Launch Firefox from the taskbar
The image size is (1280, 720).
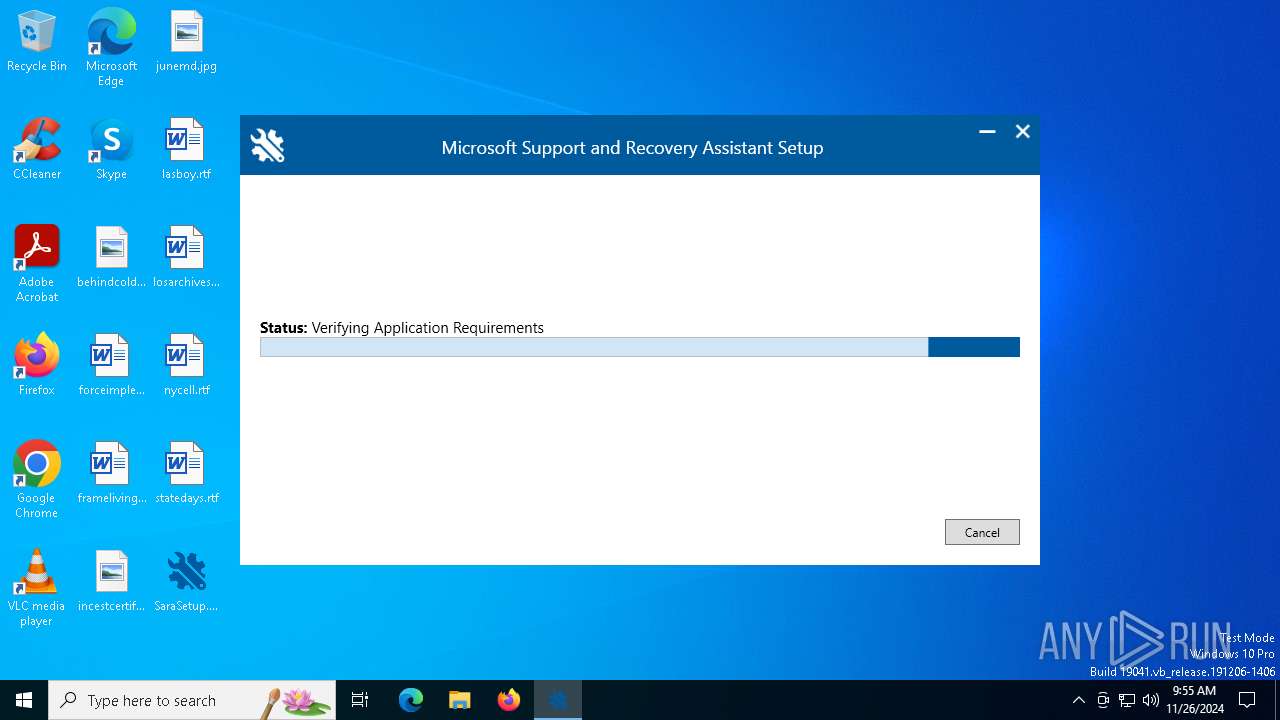tap(508, 700)
